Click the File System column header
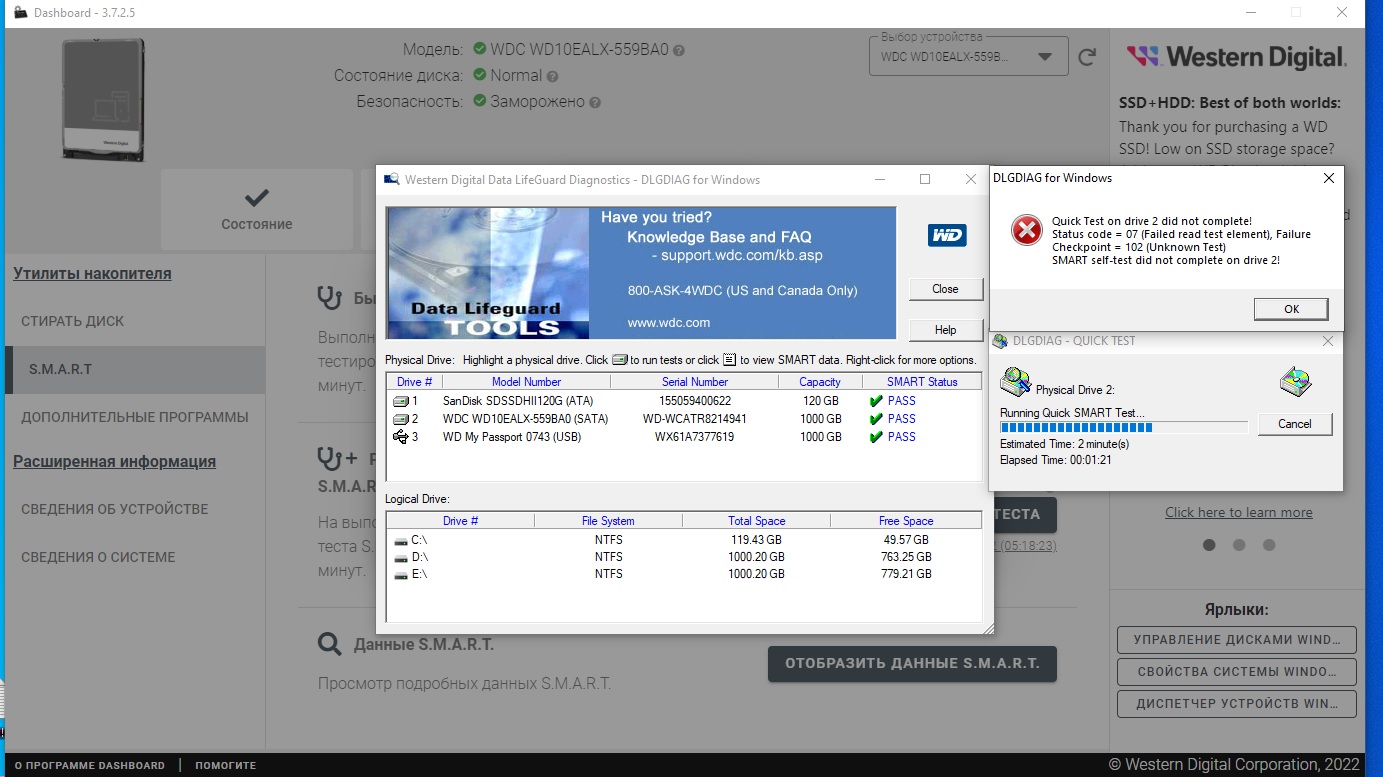 [608, 521]
